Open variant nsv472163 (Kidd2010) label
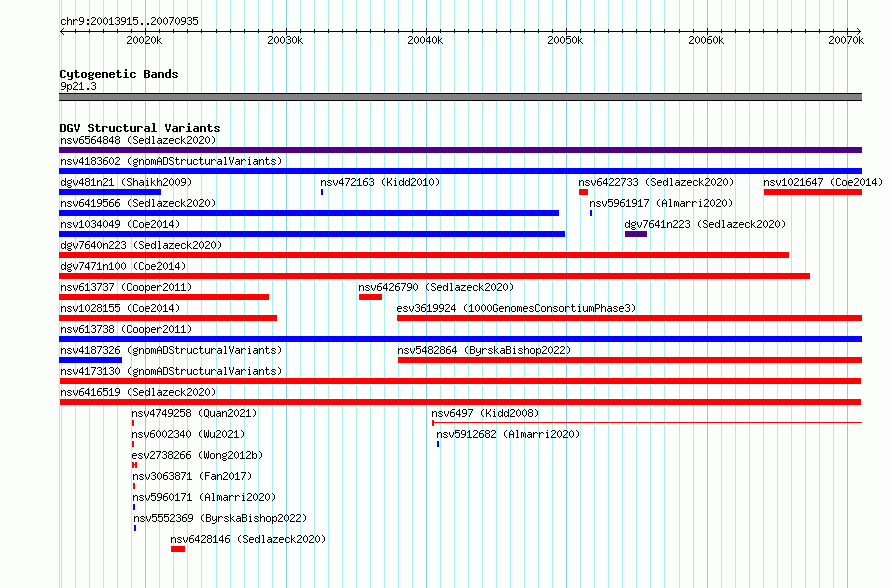890x588 pixels. tap(380, 182)
